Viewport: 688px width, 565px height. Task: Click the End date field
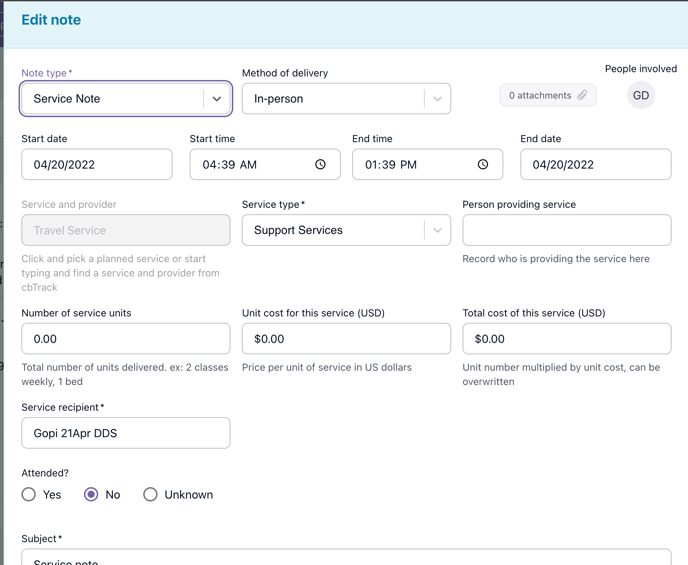coord(595,165)
